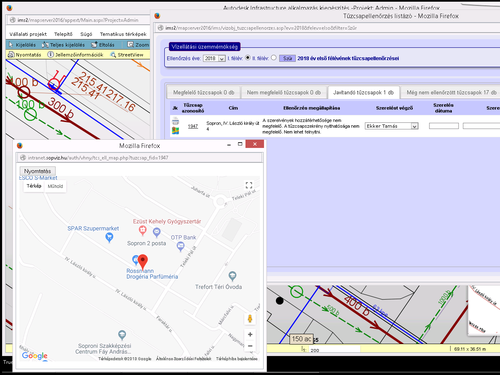Zoom out with Google map minus button

click(x=250, y=346)
